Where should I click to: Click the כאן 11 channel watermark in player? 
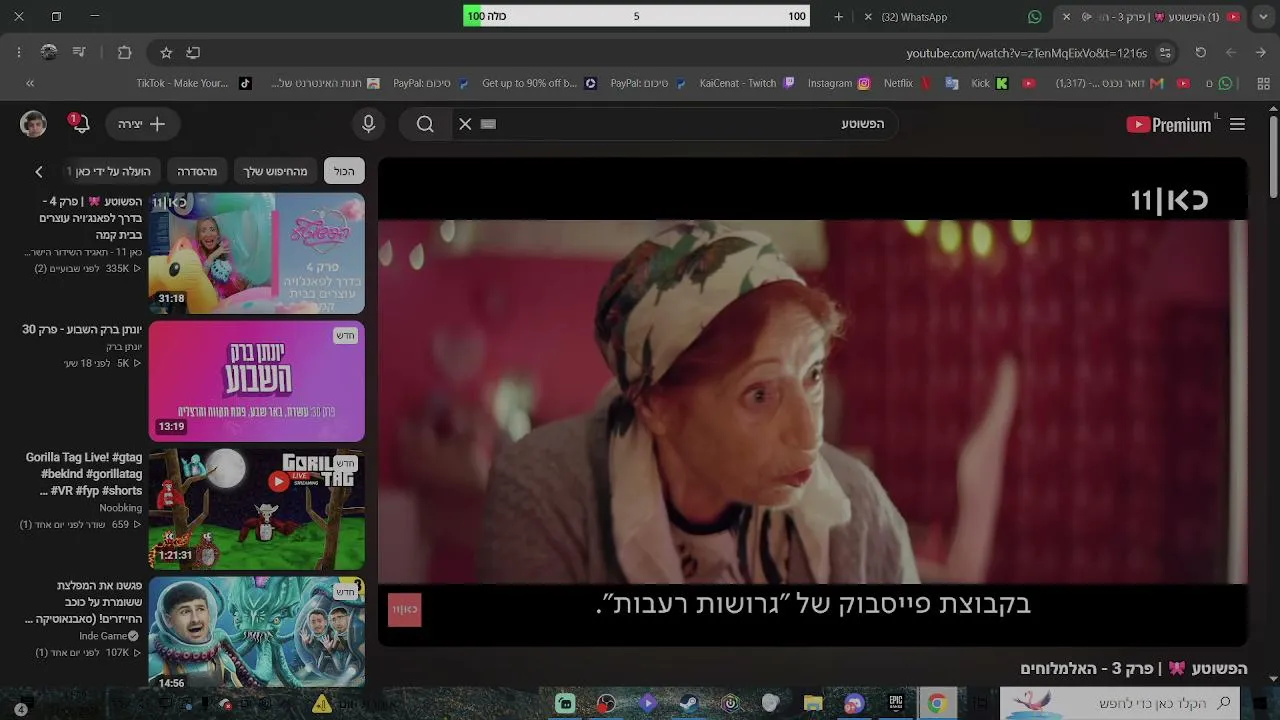pos(405,609)
